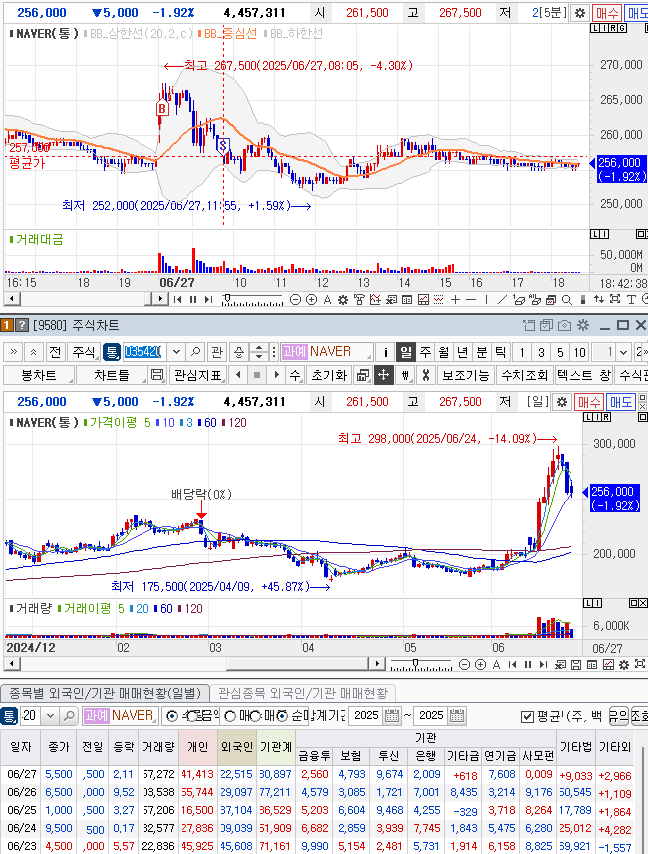Image resolution: width=648 pixels, height=854 pixels.
Task: Click the 매수 (buy) button on the 5-minute chart
Action: point(606,13)
